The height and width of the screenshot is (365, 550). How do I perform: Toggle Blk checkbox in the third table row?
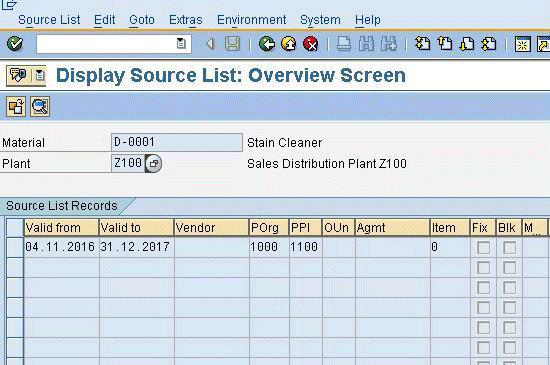click(509, 288)
